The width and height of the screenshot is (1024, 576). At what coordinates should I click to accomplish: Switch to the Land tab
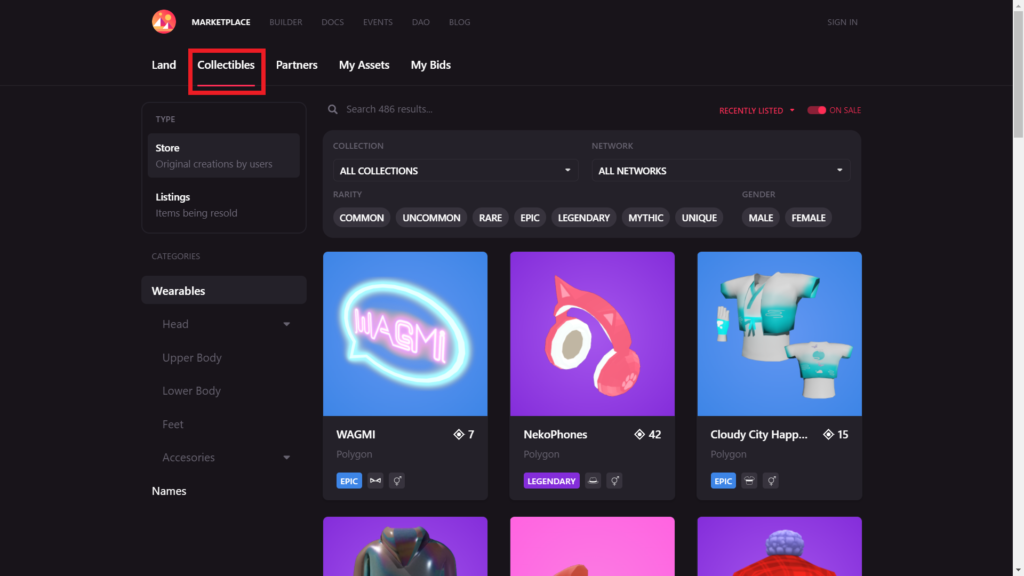[164, 65]
